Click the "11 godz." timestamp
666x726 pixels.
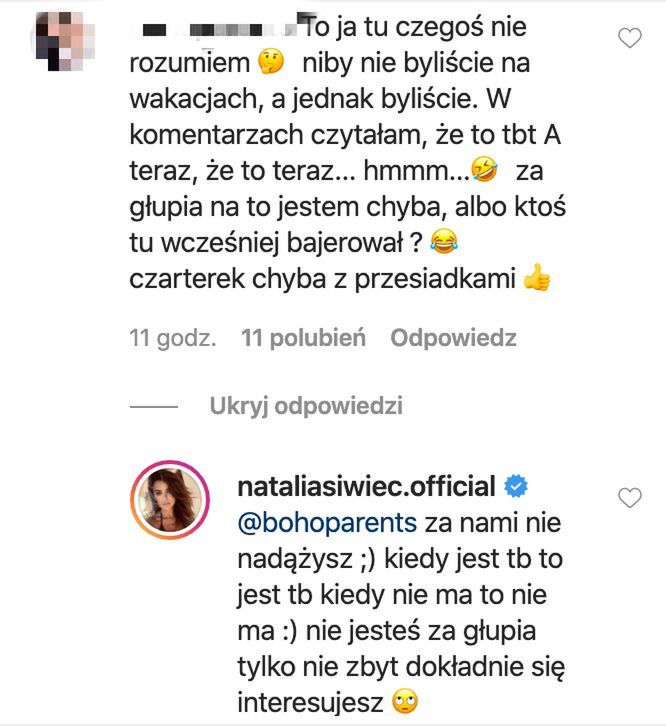coord(173,339)
